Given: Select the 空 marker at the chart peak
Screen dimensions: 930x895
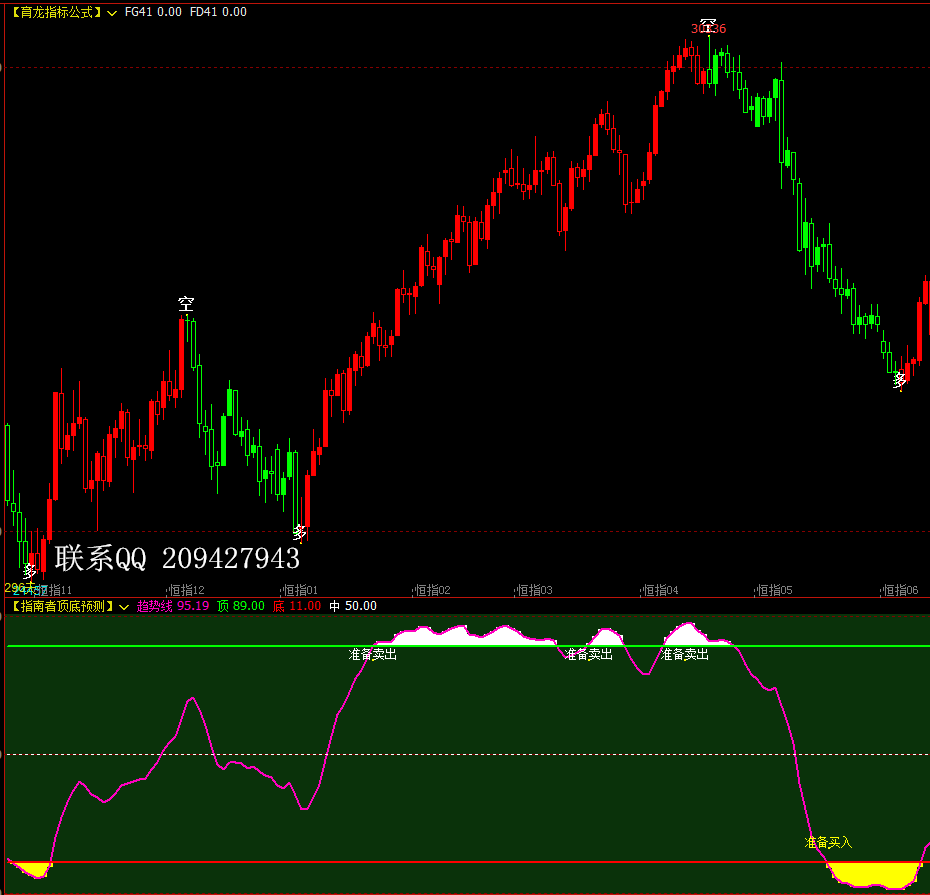Looking at the screenshot, I should [x=708, y=26].
